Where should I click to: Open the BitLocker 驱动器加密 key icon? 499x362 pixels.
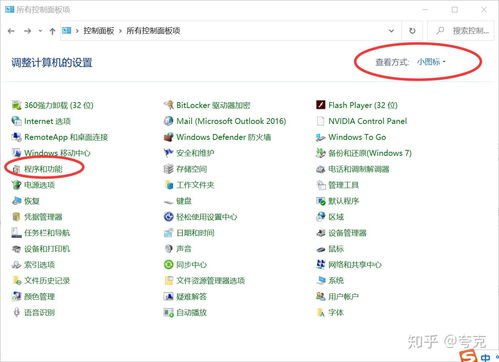(x=169, y=105)
